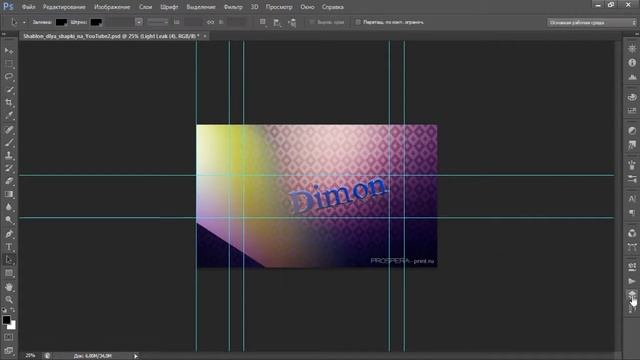The image size is (640, 360).
Task: Open the Navigator panel wheel icon
Action: point(632,49)
